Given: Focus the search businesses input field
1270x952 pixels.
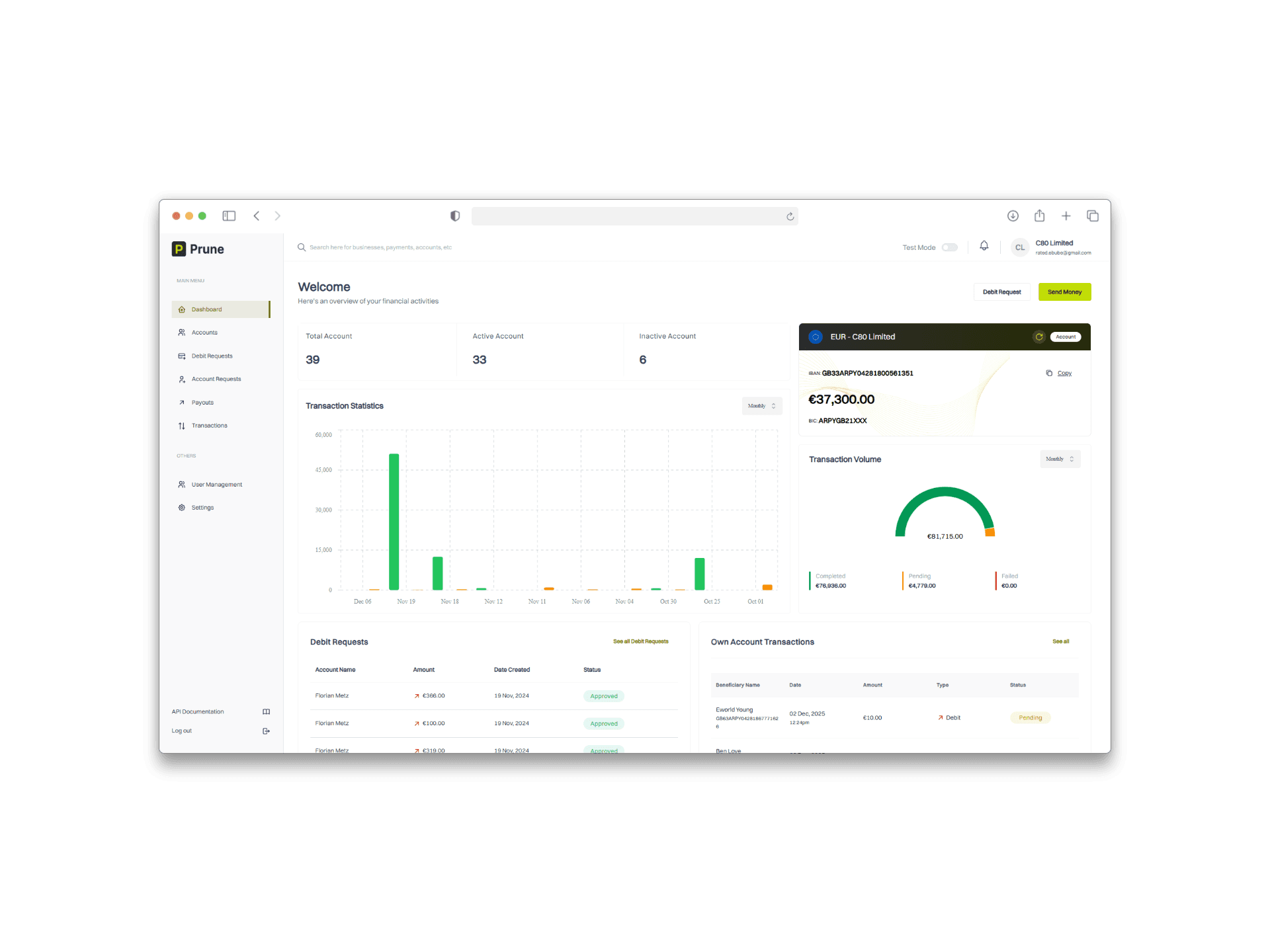Looking at the screenshot, I should click(380, 247).
